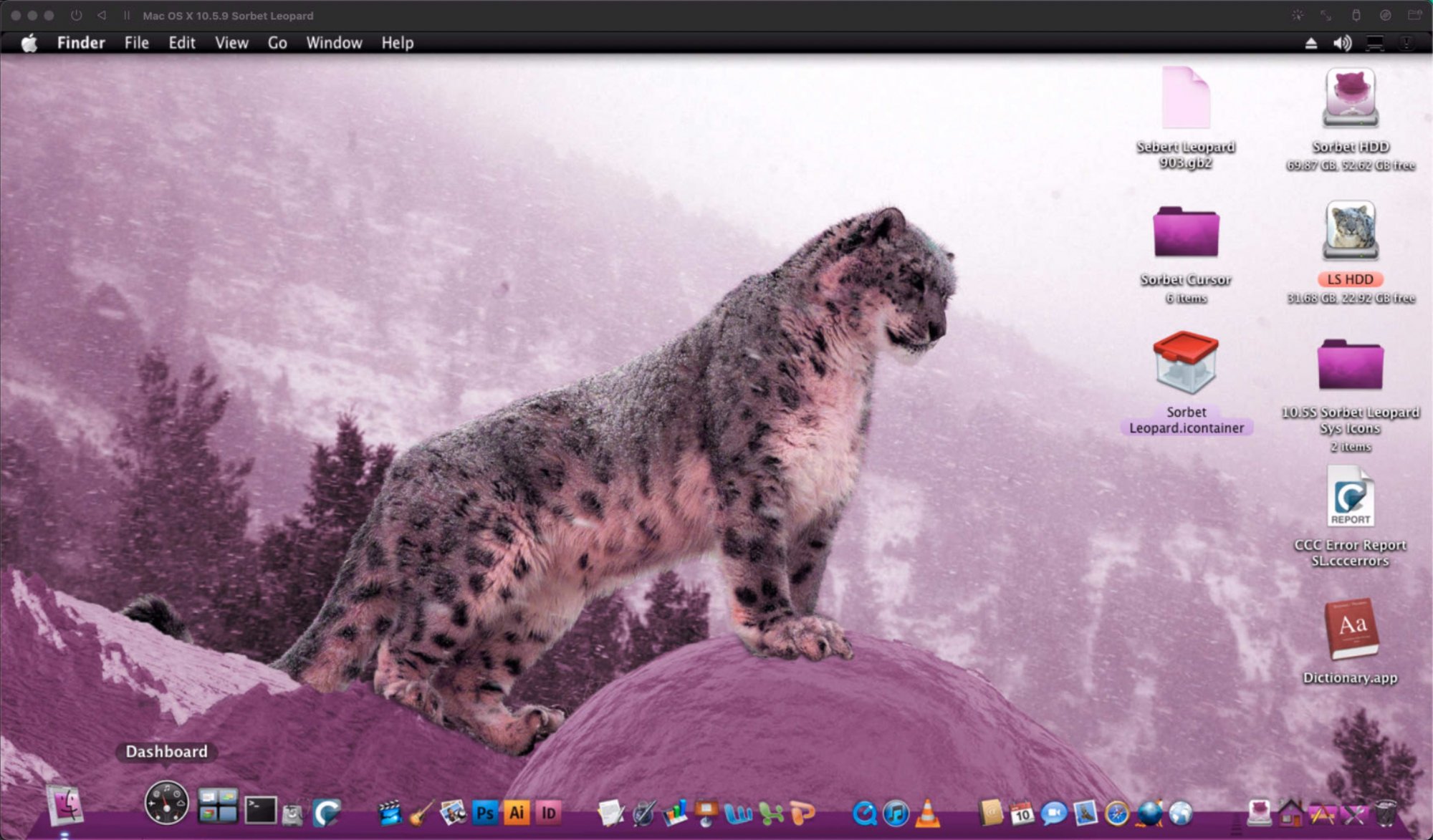Click the volume menu bar icon
The height and width of the screenshot is (840, 1433).
point(1342,43)
